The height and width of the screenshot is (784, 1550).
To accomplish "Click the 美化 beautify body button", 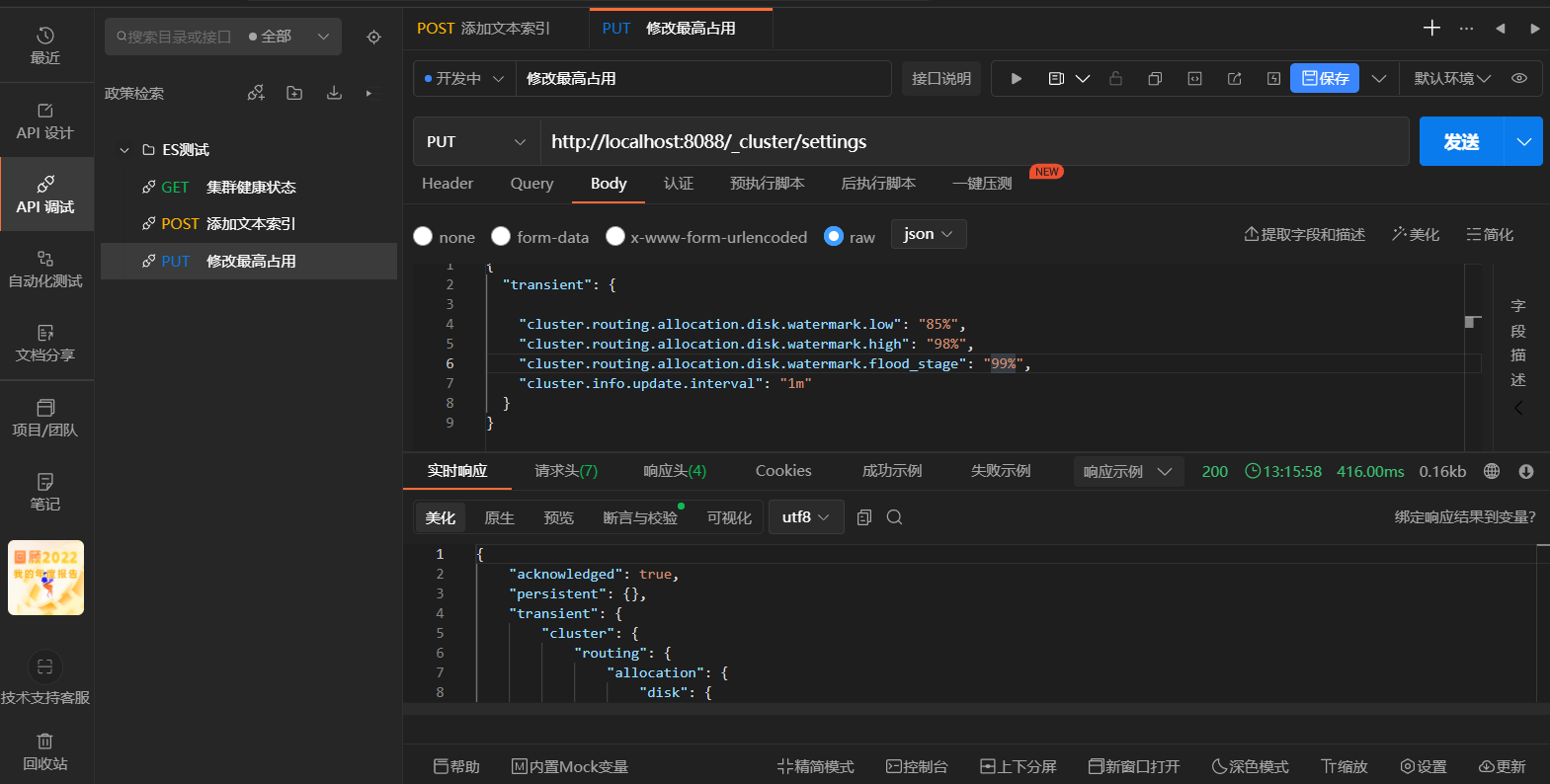I will 1416,234.
